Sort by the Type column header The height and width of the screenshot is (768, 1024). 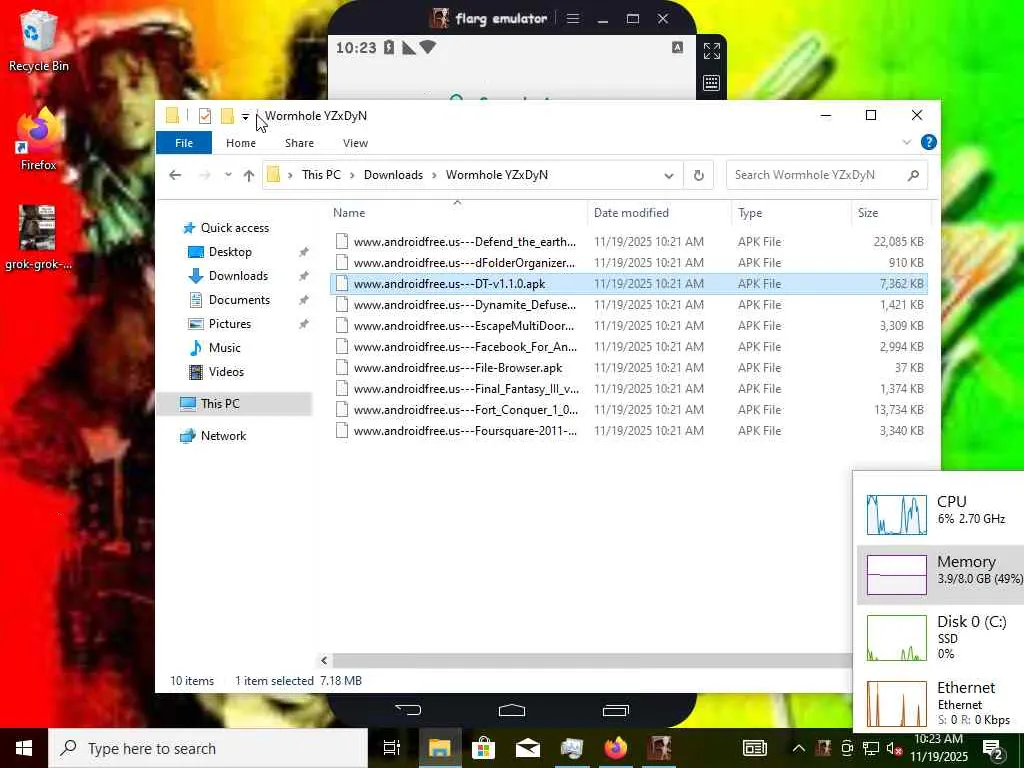tap(792, 213)
